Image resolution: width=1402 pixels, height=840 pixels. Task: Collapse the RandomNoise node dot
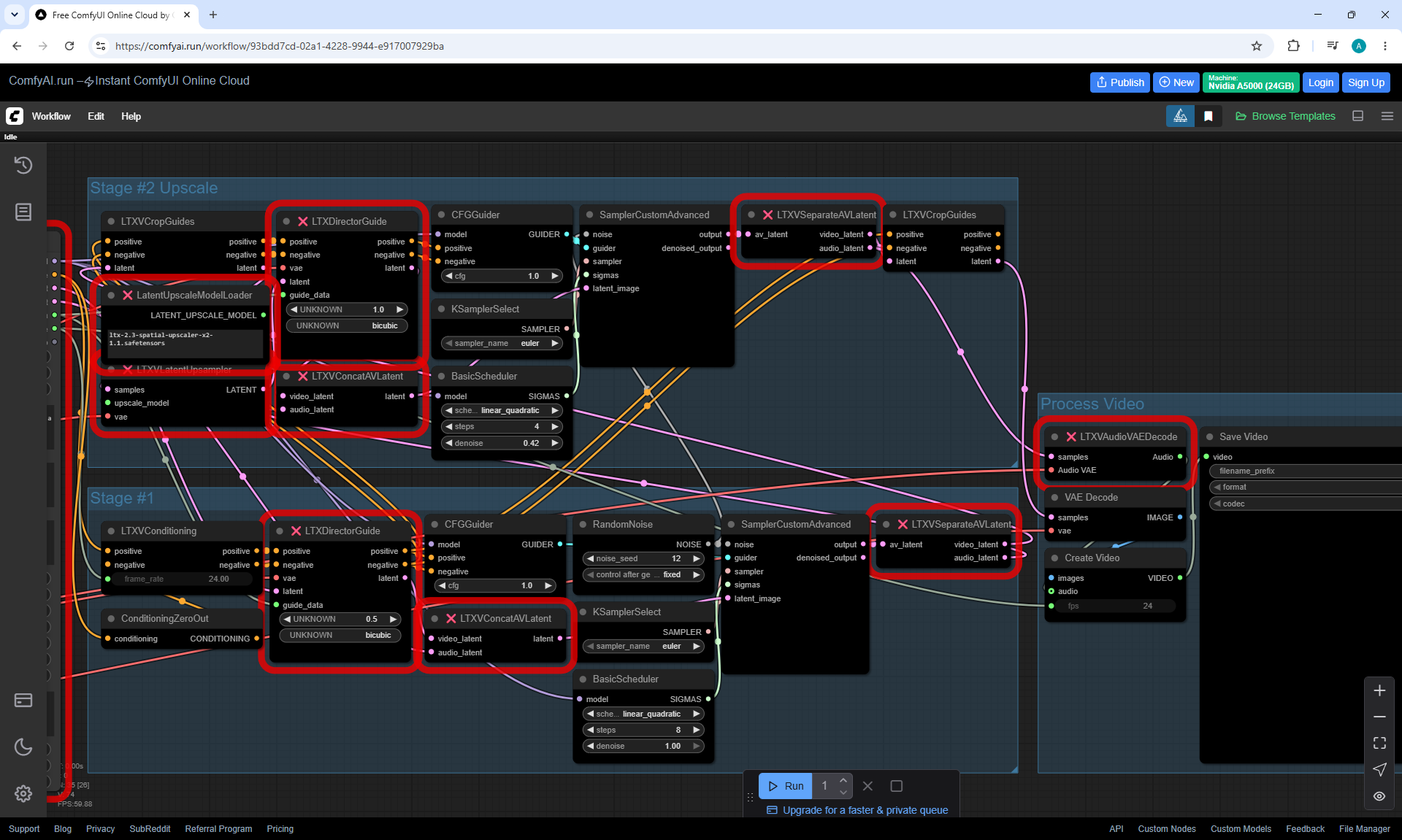tap(583, 524)
